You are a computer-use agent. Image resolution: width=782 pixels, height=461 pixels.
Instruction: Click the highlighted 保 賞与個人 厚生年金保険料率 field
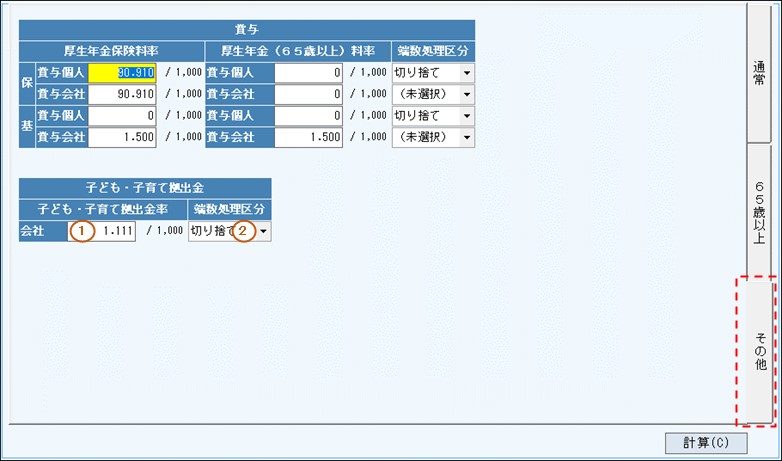(122, 73)
